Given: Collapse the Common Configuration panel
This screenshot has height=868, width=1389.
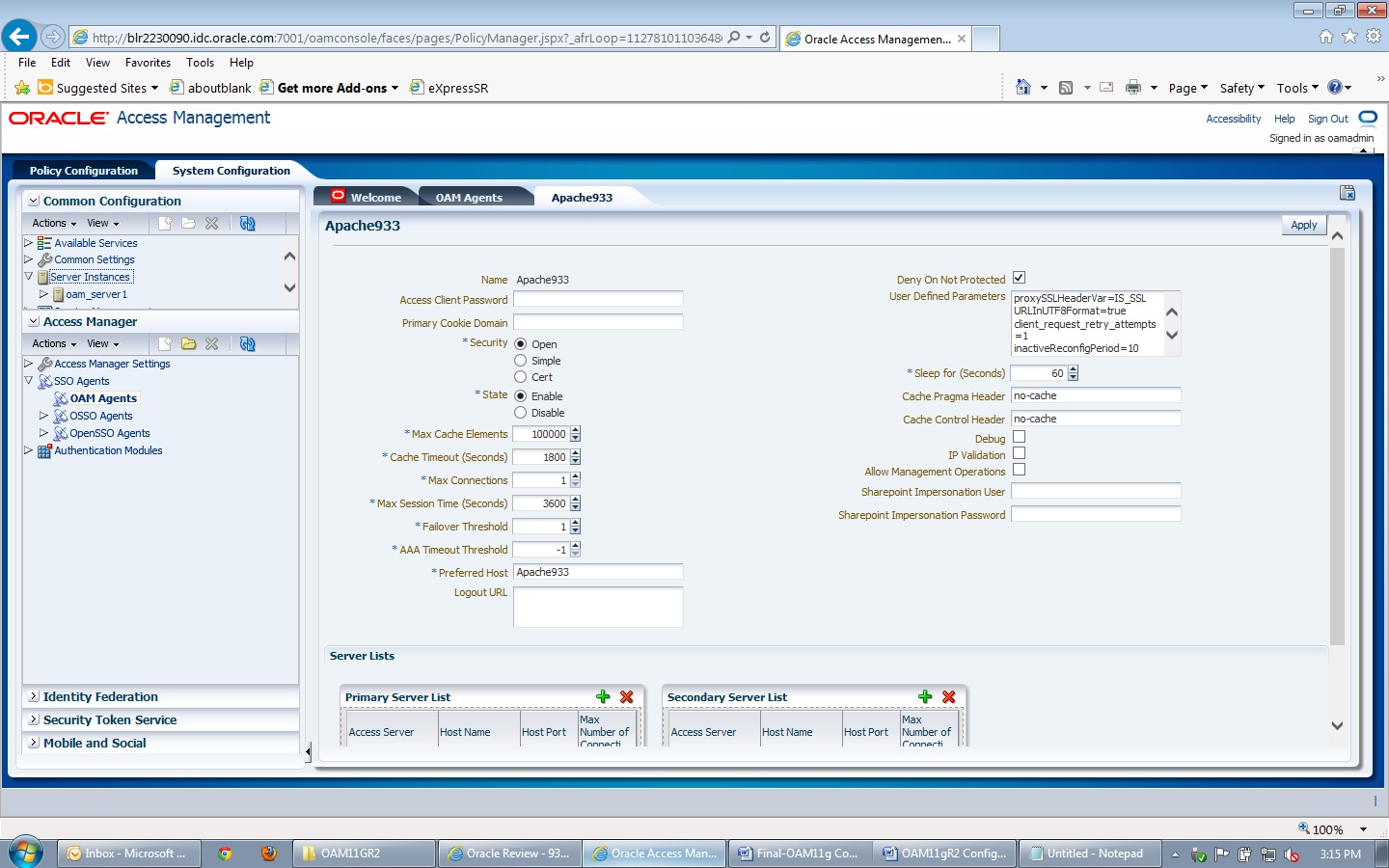Looking at the screenshot, I should (34, 201).
